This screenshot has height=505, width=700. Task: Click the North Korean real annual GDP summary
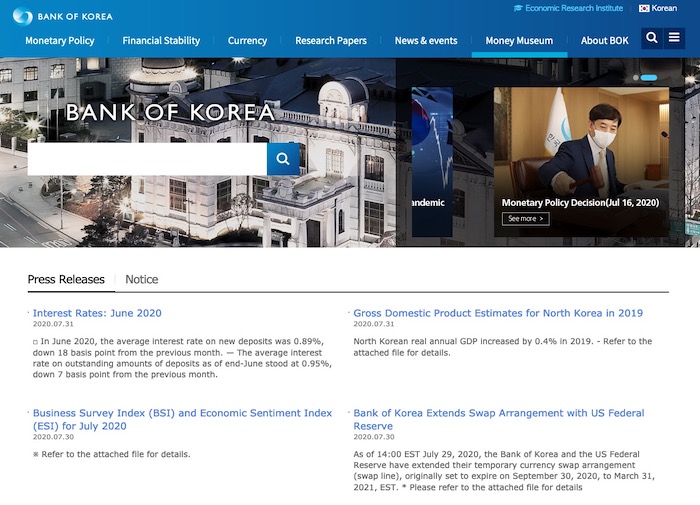[x=503, y=347]
